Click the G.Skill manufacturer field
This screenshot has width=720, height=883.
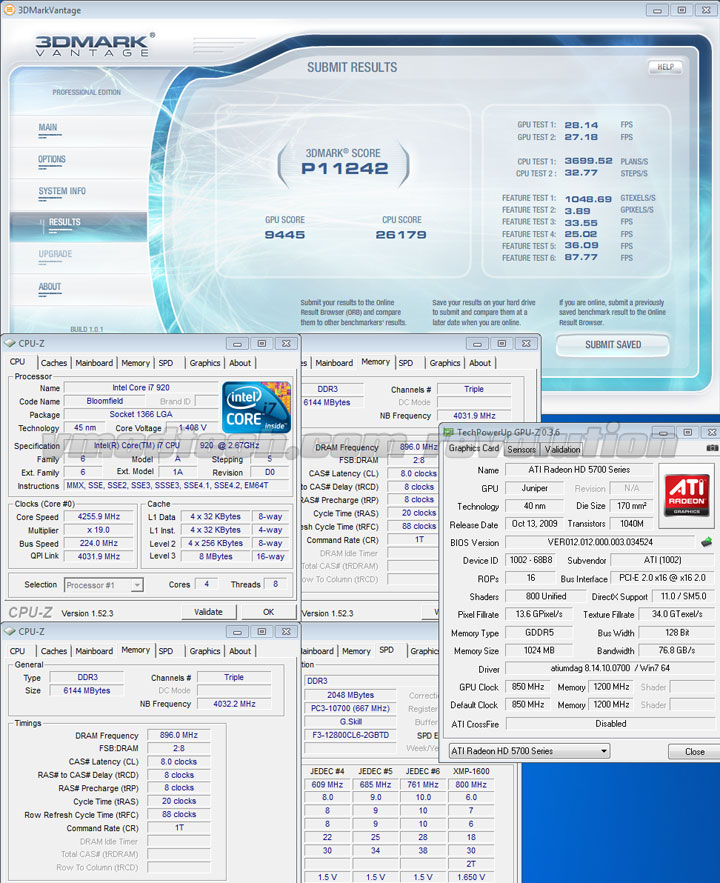351,722
